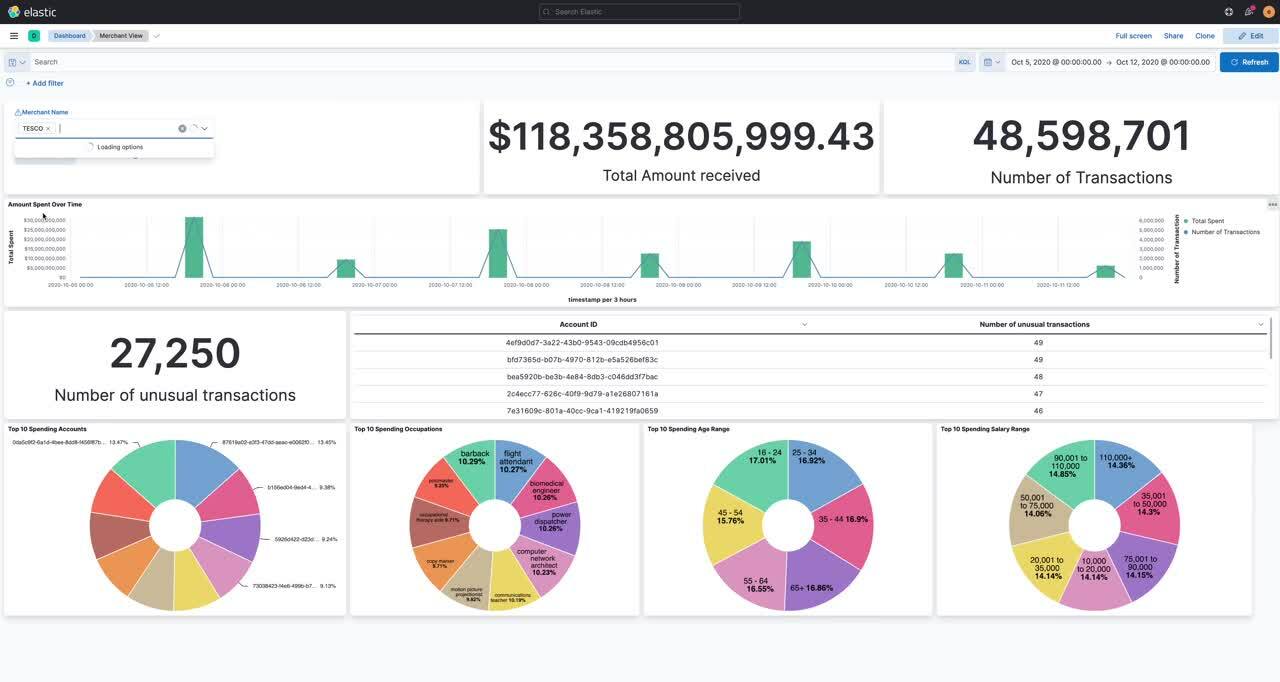Screen dimensions: 1280x682
Task: Open the saved queries menu icon
Action: point(17,62)
